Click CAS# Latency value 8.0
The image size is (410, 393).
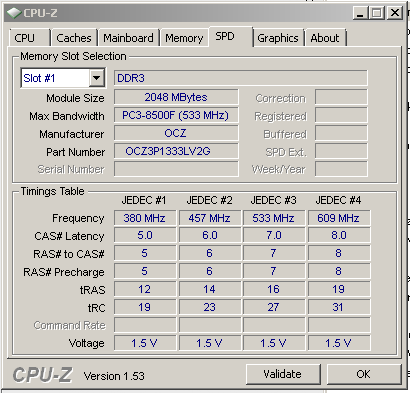339,235
